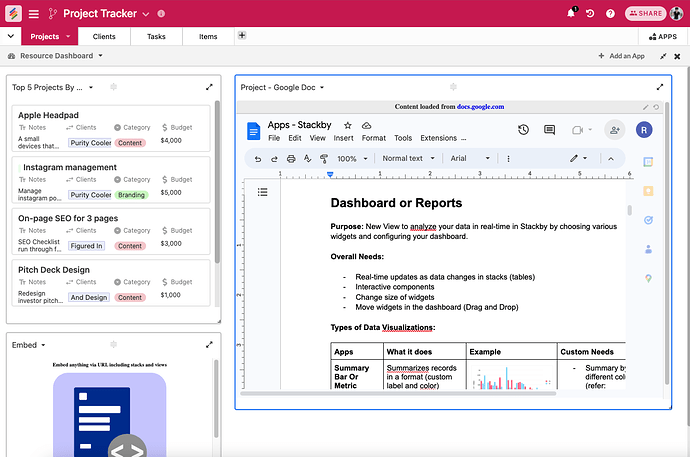Image resolution: width=690 pixels, height=457 pixels.
Task: Open revision history icon in header
Action: click(590, 14)
